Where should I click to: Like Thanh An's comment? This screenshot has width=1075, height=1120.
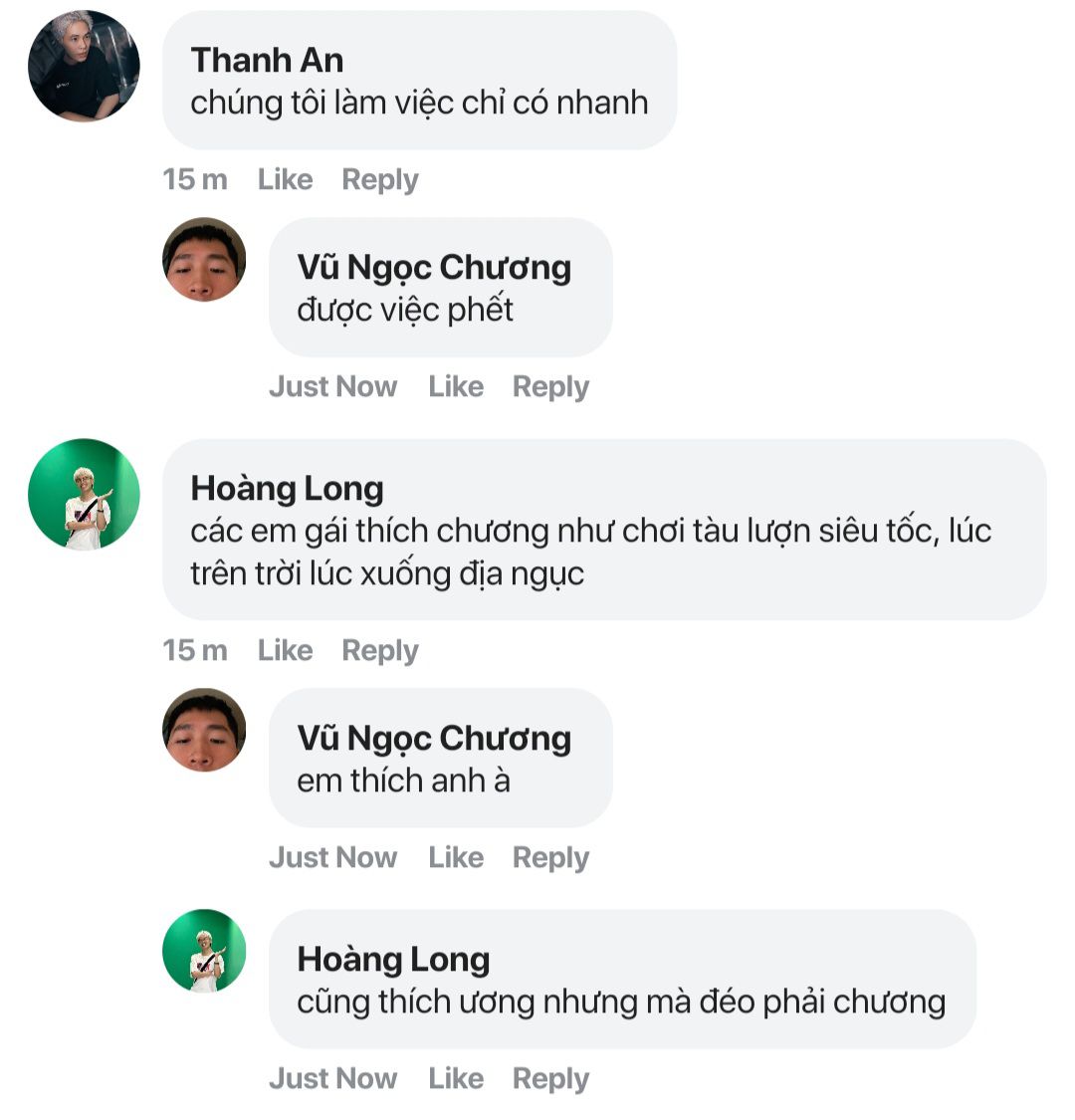click(x=285, y=179)
